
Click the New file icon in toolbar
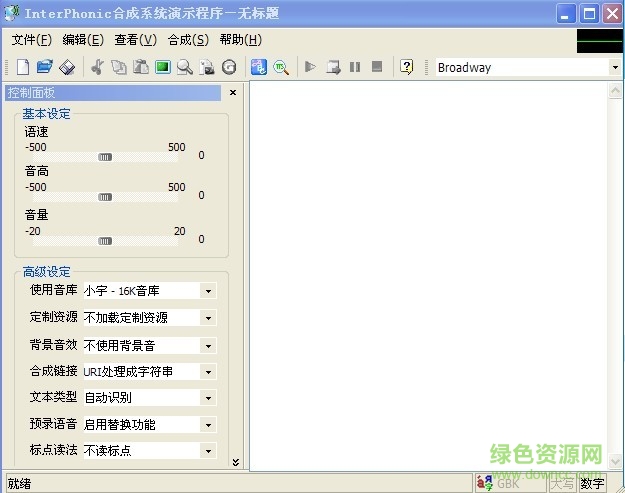click(x=22, y=67)
